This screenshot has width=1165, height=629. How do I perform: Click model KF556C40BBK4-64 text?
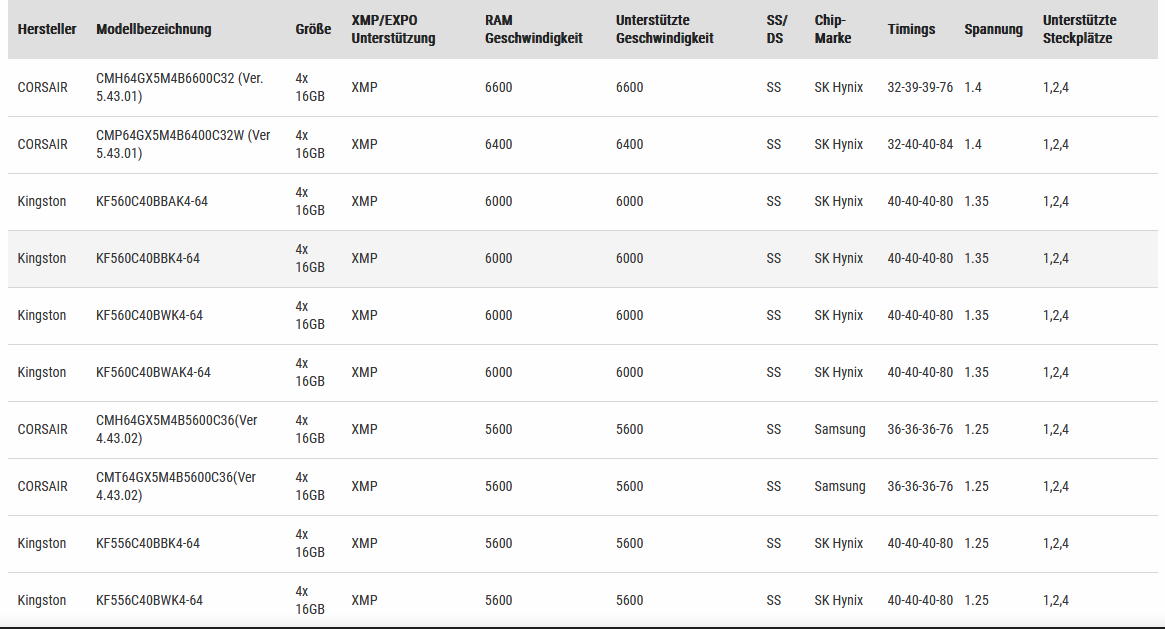pos(148,543)
